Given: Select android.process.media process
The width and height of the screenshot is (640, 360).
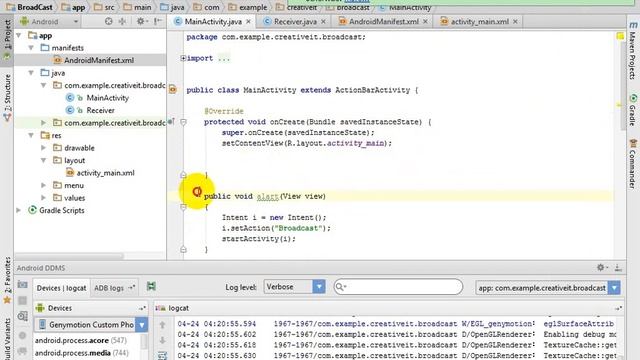Looking at the screenshot, I should click(x=82, y=353).
